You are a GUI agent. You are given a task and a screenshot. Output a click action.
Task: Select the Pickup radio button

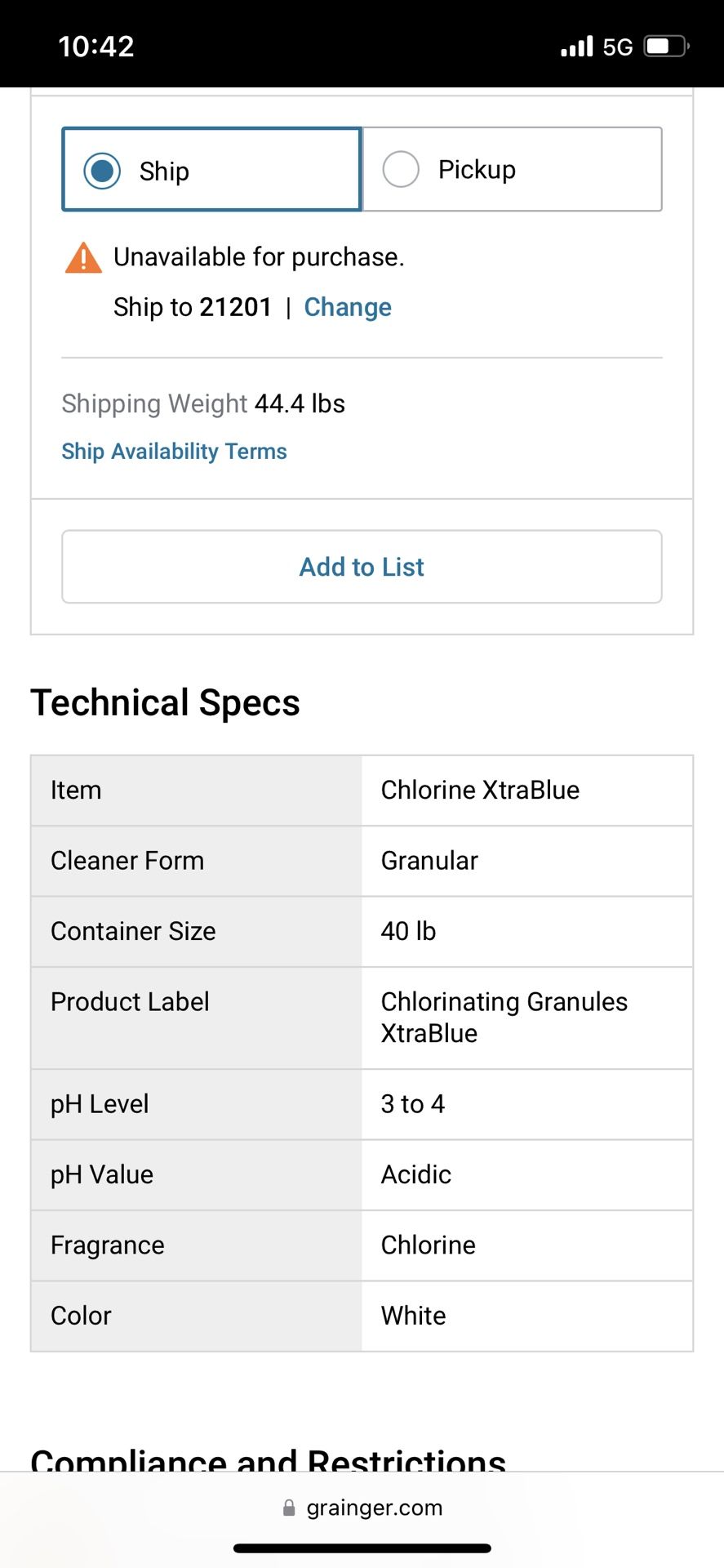pos(401,169)
